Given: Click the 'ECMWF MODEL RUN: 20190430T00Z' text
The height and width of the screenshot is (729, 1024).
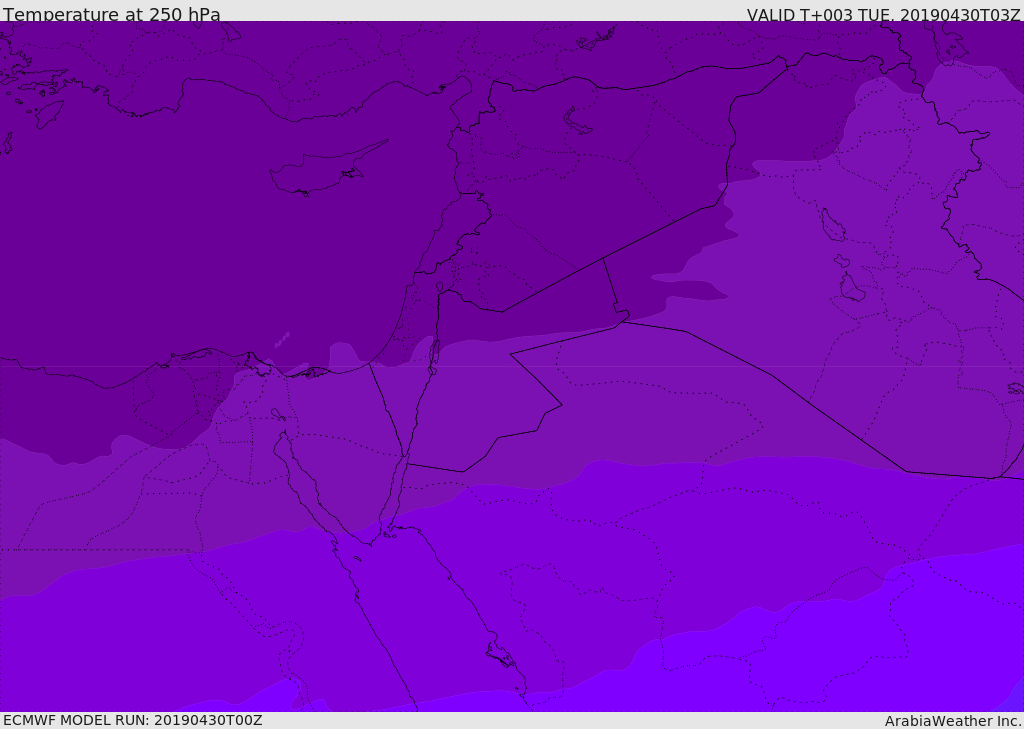Looking at the screenshot, I should click(x=133, y=720).
